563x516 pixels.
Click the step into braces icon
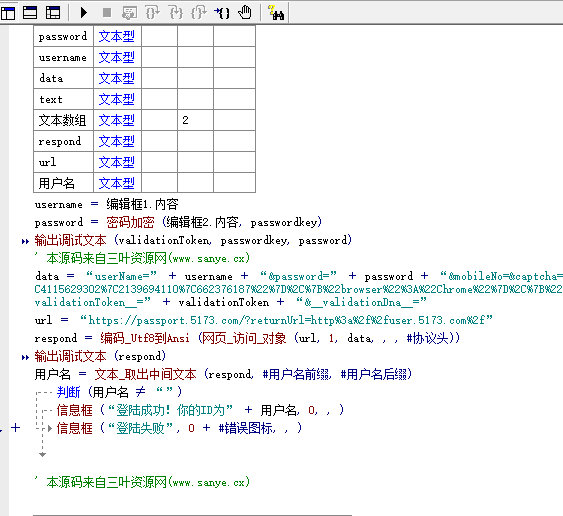point(176,13)
